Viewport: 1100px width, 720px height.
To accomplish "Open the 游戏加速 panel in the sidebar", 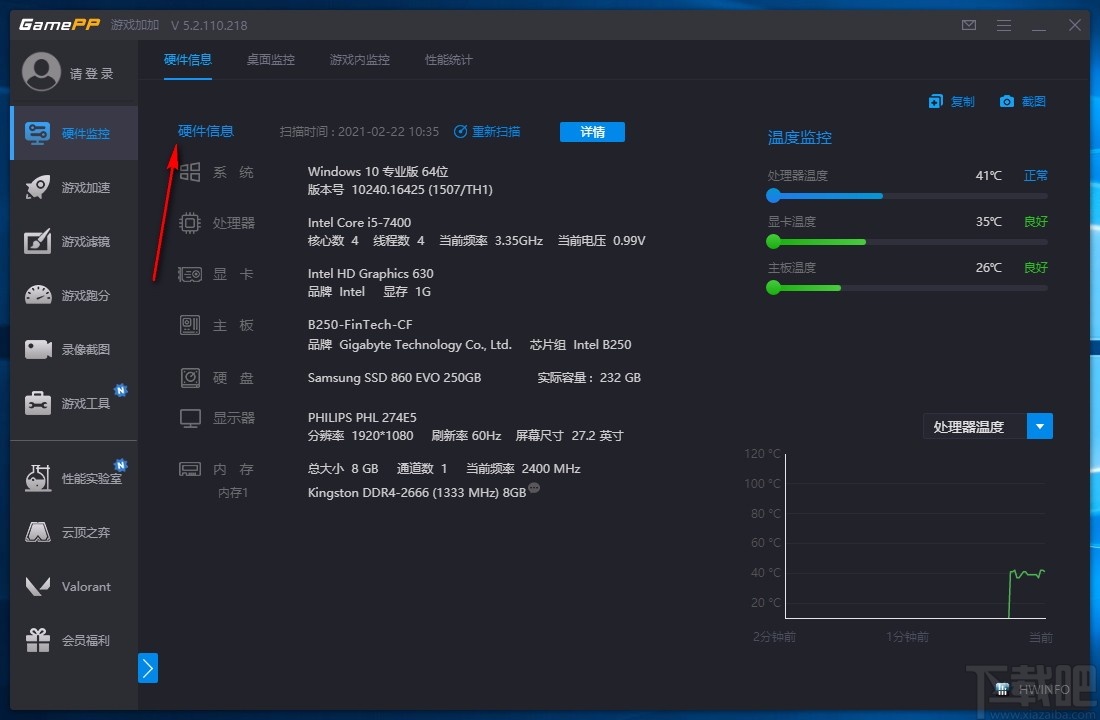I will point(73,187).
